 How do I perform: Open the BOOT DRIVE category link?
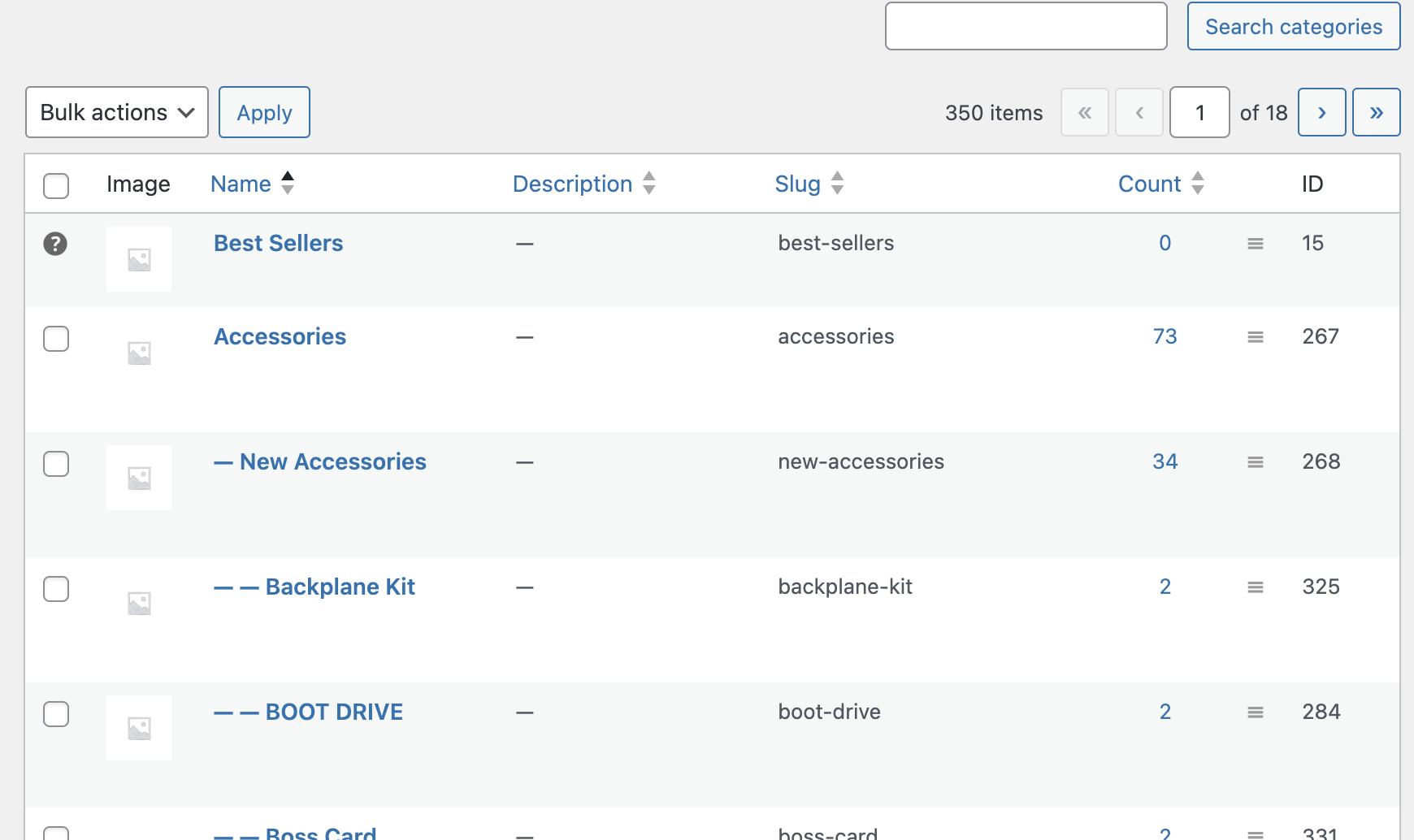(x=309, y=712)
